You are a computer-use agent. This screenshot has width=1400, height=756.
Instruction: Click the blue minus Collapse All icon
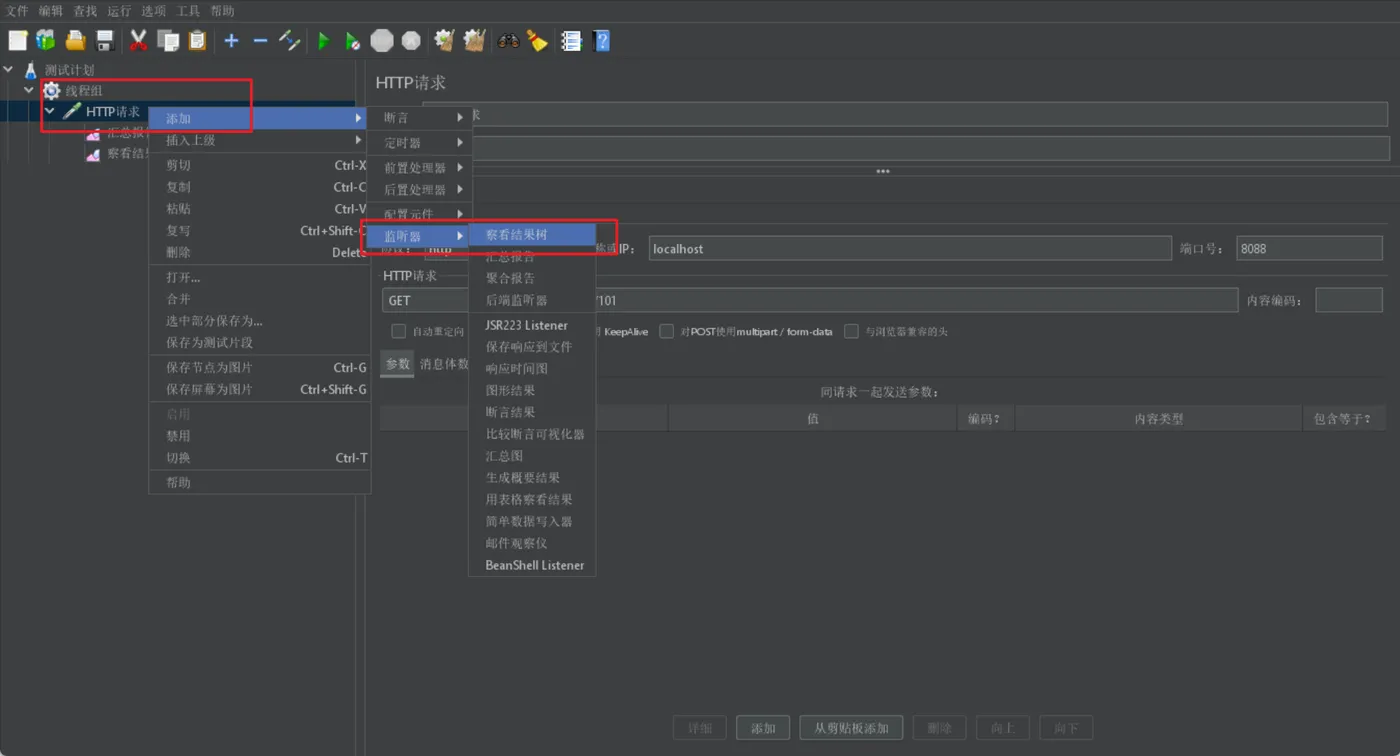260,41
